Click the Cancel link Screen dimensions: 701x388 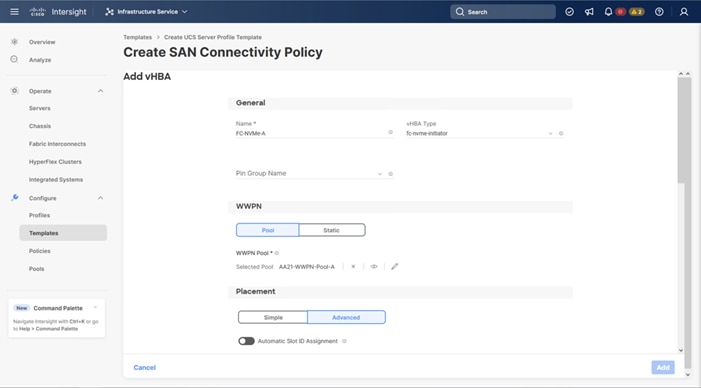[144, 367]
